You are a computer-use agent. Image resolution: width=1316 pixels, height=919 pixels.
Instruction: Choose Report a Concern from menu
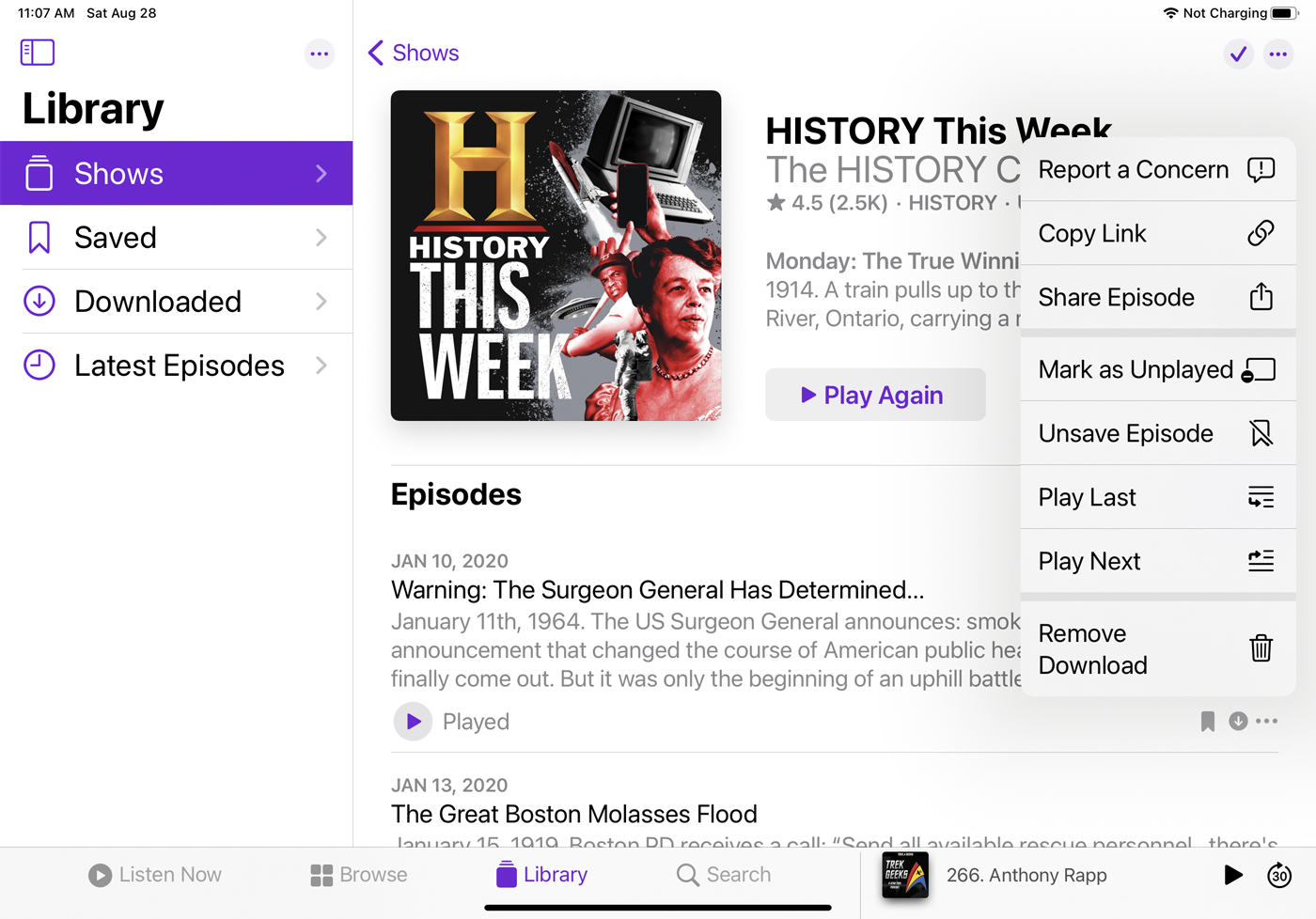point(1158,169)
